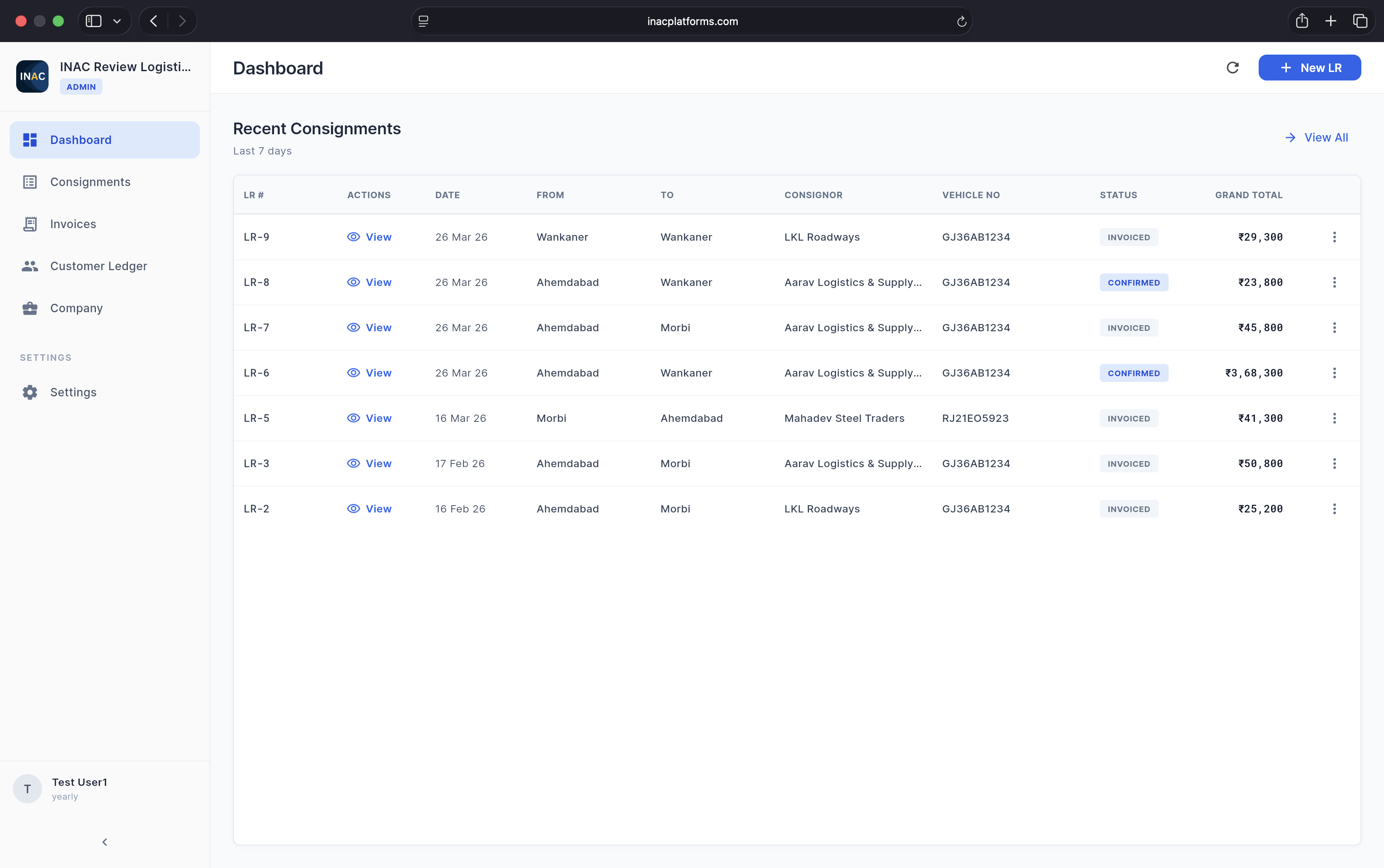Click the Company sidebar icon
This screenshot has height=868, width=1384.
tap(30, 308)
